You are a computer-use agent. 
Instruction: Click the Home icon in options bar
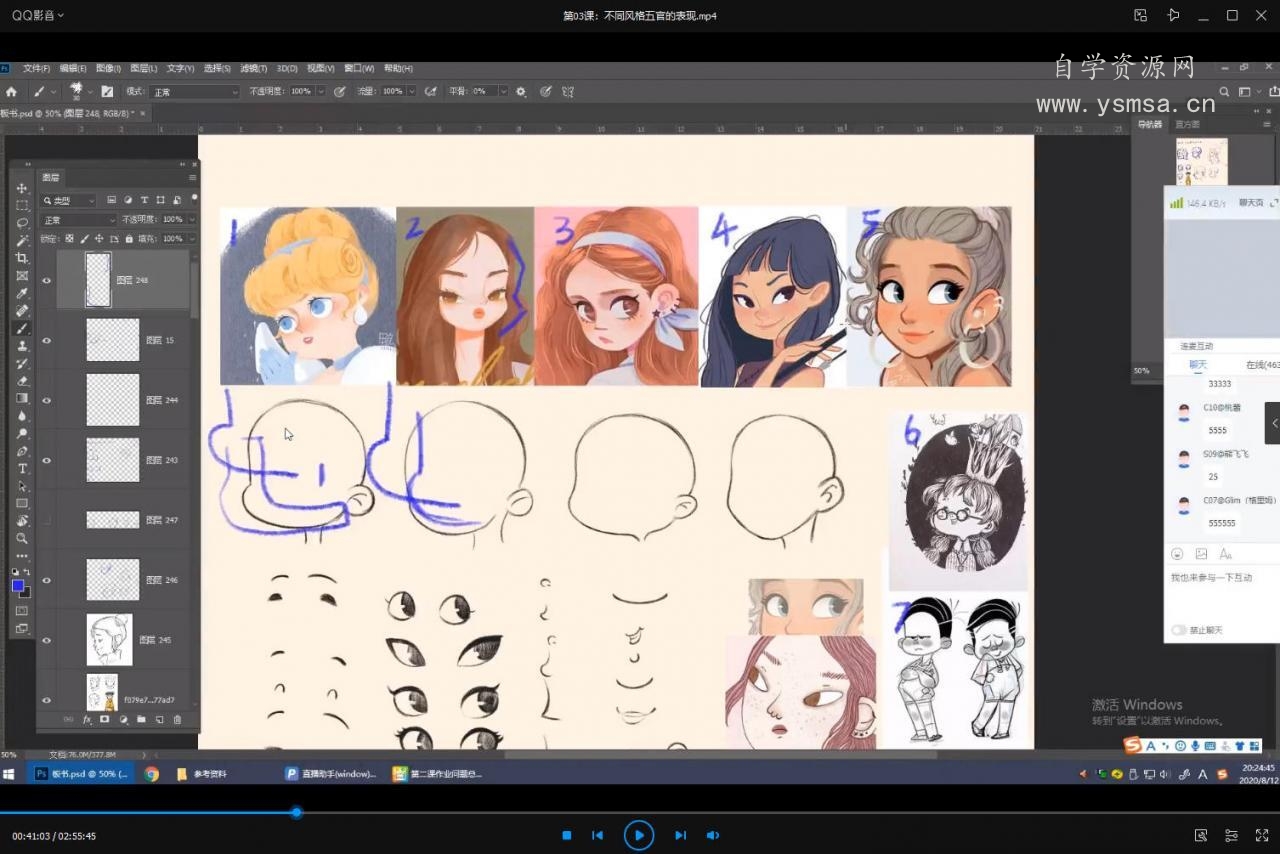[12, 91]
